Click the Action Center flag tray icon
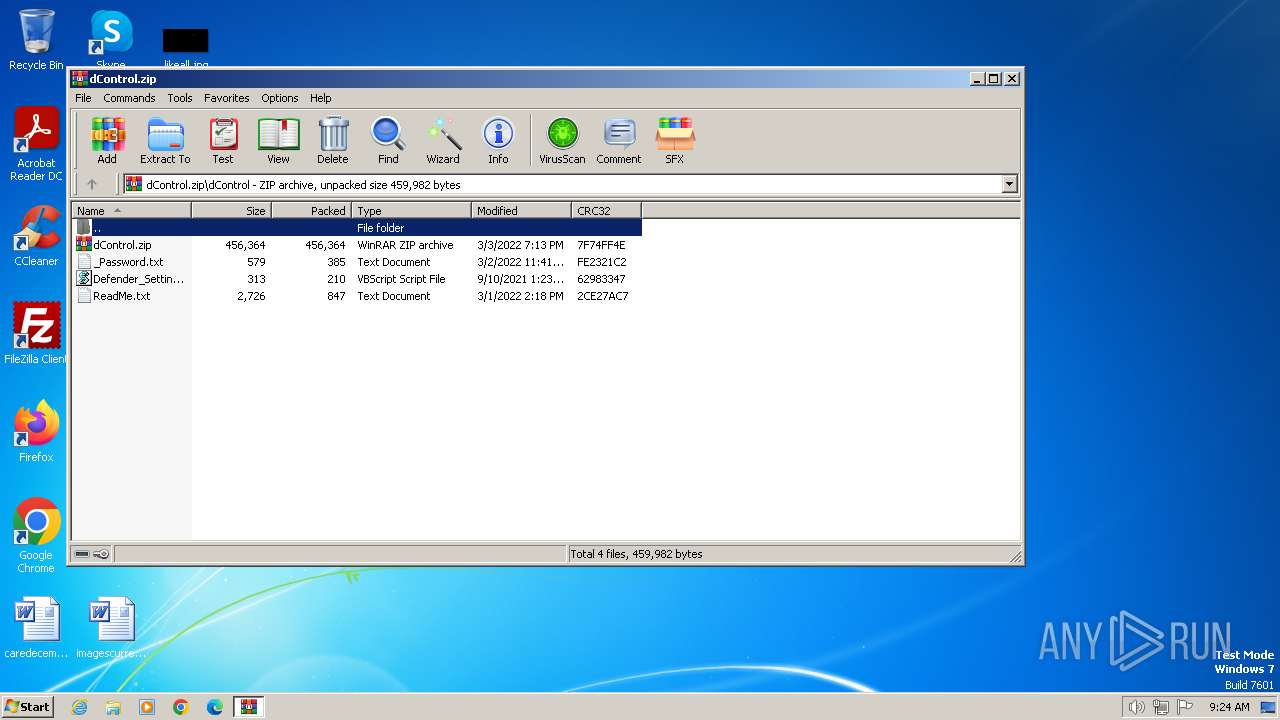Screen dimensions: 1280x720 click(x=1185, y=707)
